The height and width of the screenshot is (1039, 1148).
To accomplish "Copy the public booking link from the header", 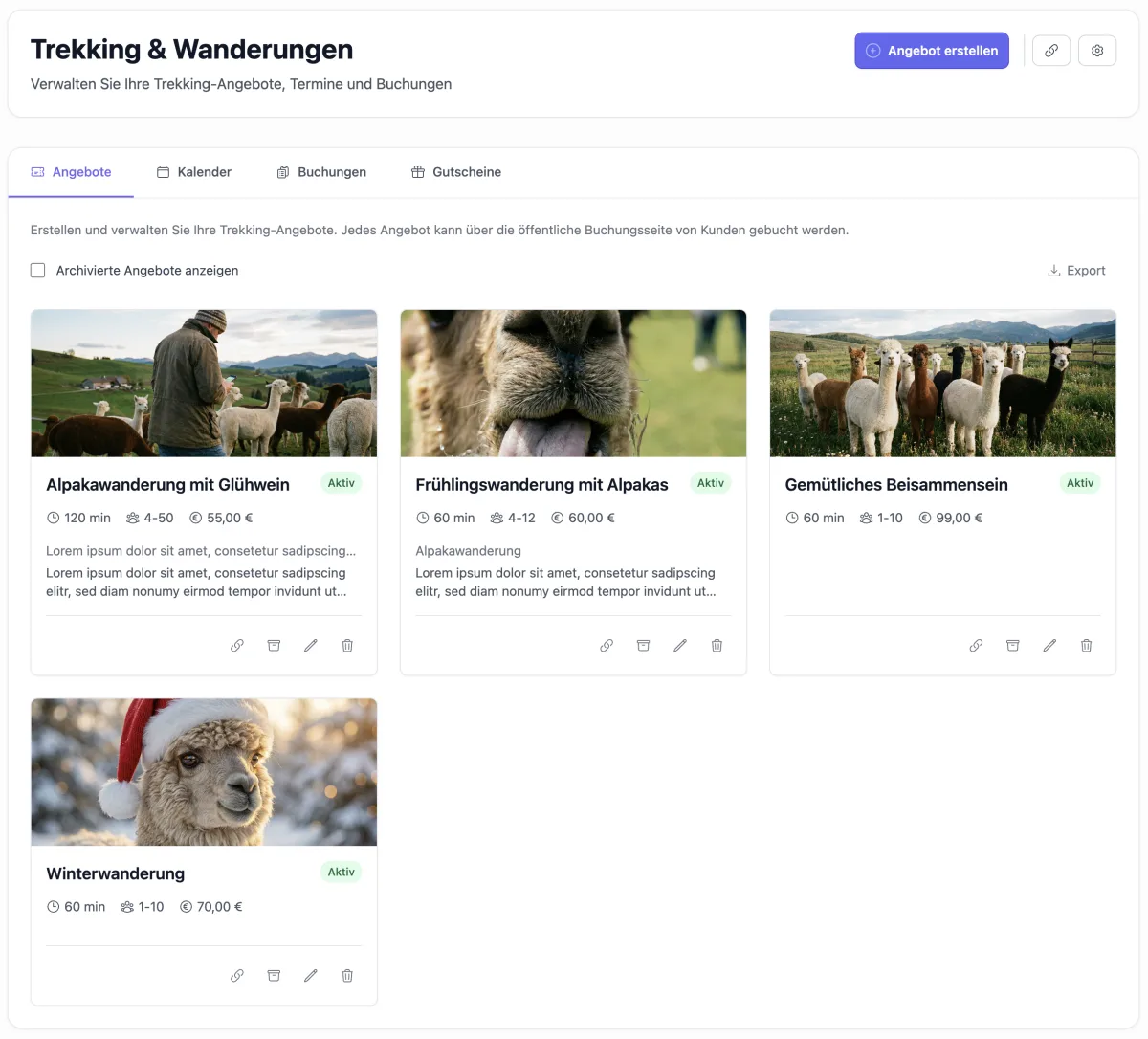I will point(1051,50).
